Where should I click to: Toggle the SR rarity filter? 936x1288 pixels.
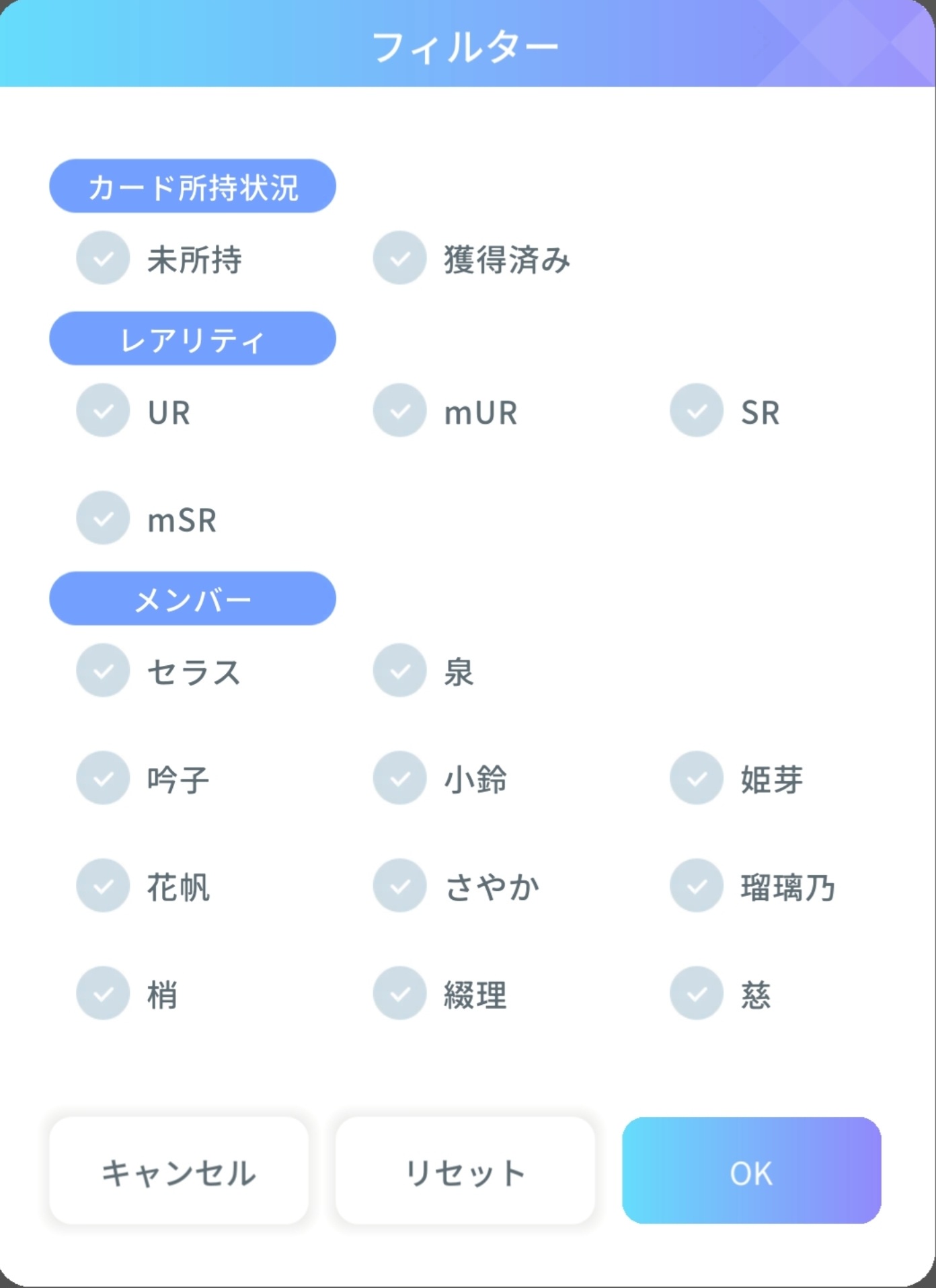(x=697, y=411)
